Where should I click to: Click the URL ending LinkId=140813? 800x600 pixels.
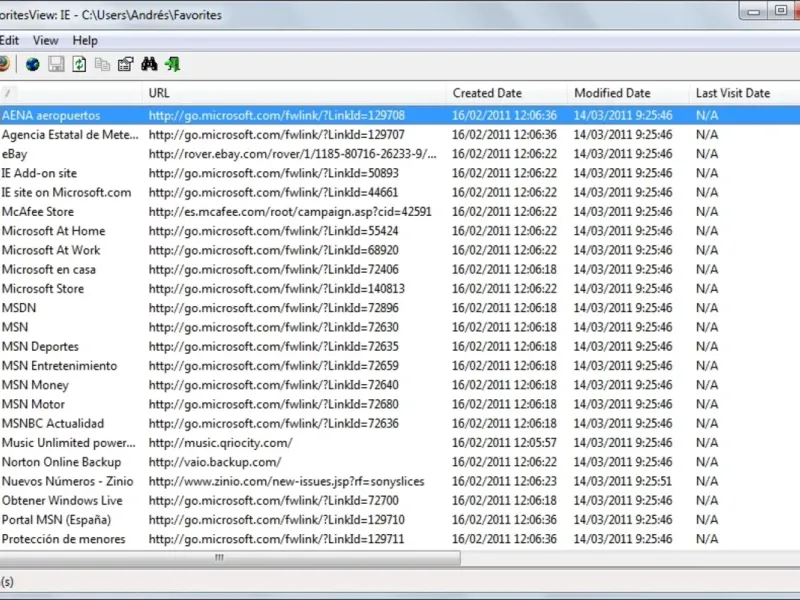point(277,289)
